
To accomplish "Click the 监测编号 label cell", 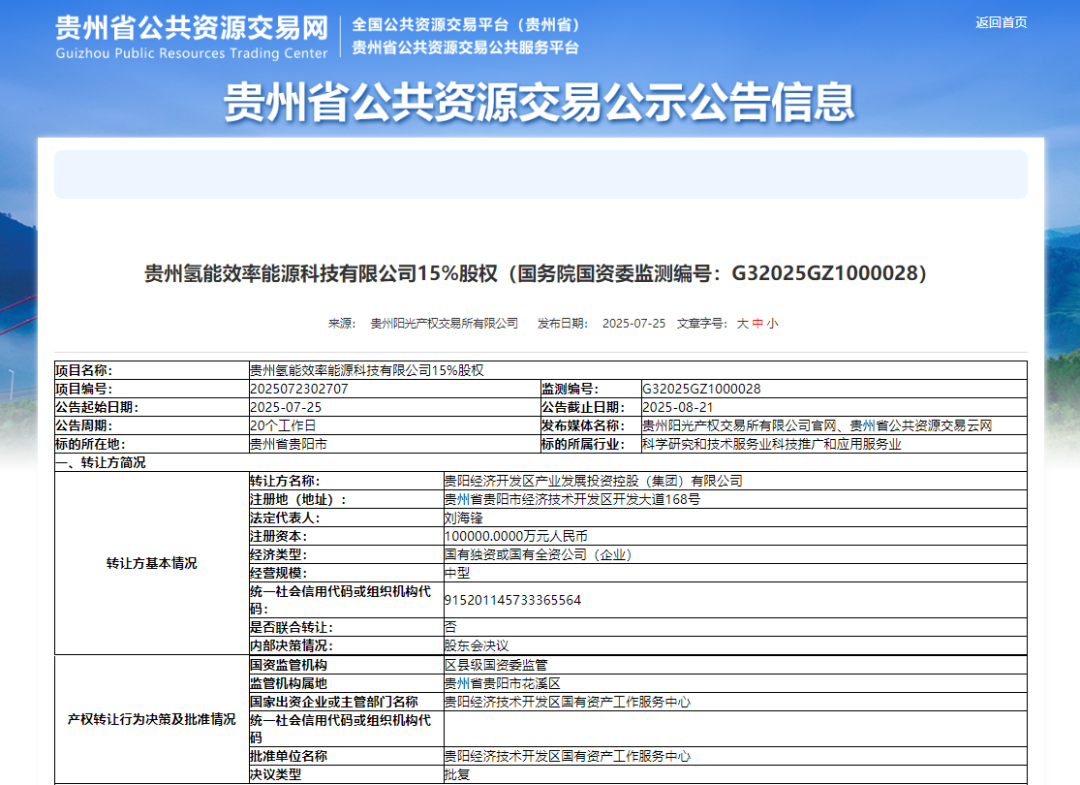I will click(590, 389).
